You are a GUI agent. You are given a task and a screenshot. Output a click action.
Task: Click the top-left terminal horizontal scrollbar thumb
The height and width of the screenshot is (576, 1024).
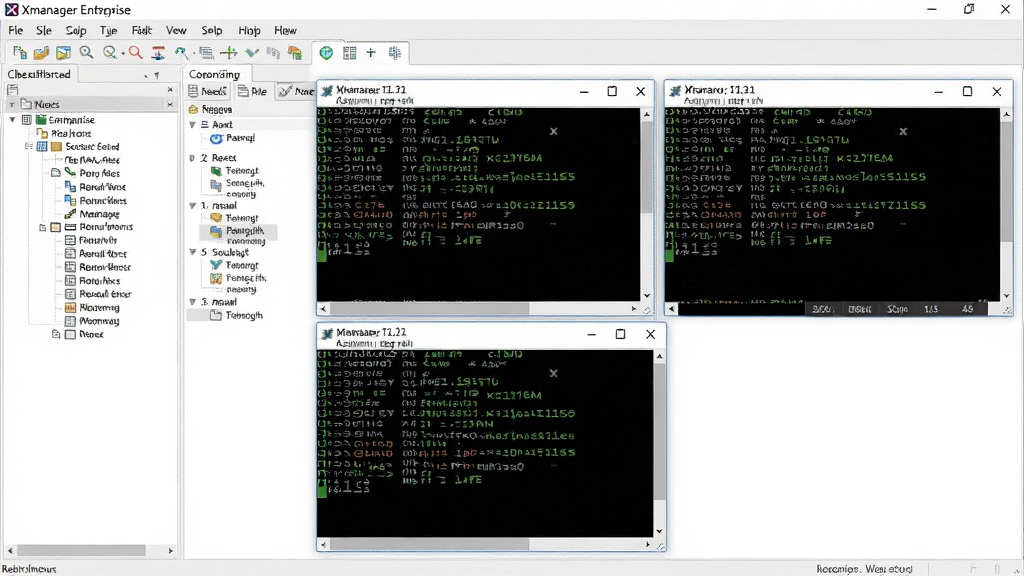click(x=430, y=308)
